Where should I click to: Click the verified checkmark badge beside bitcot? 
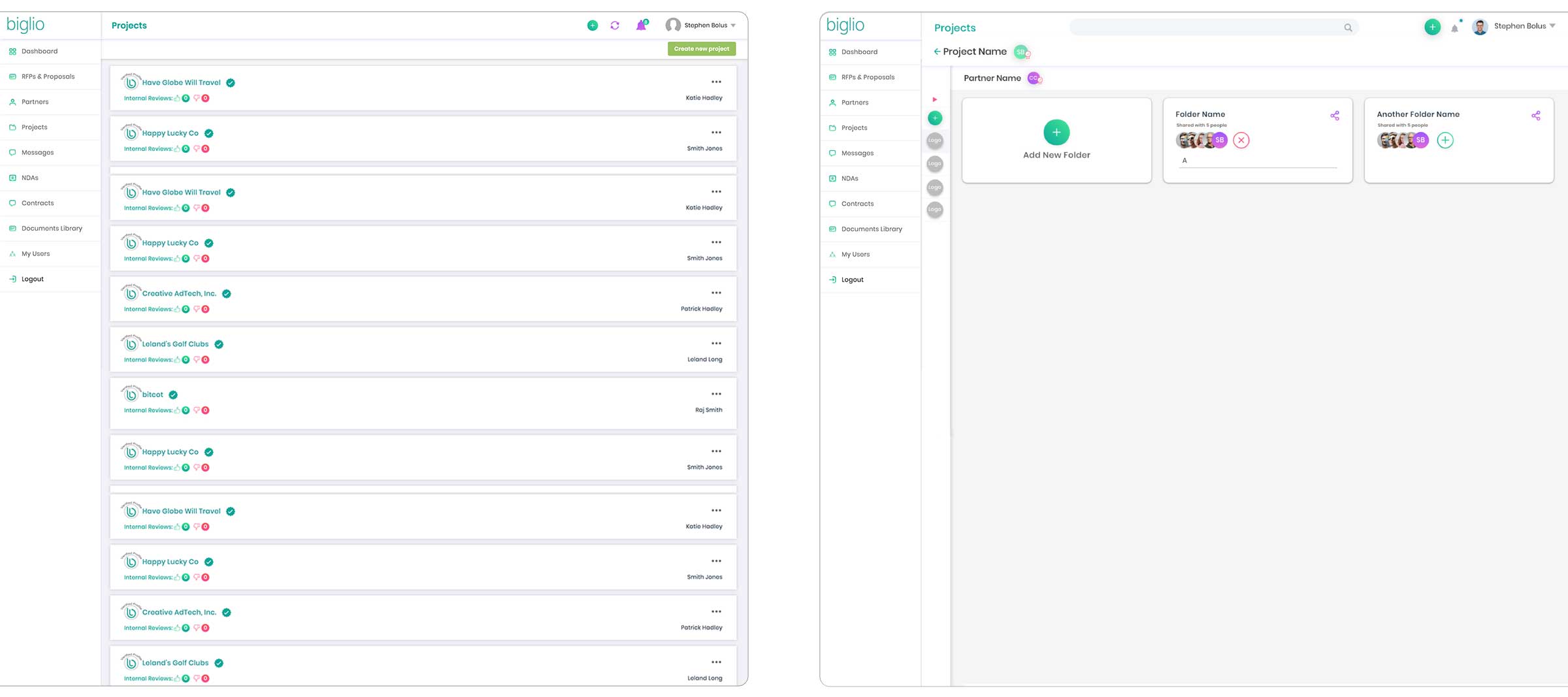pos(173,395)
